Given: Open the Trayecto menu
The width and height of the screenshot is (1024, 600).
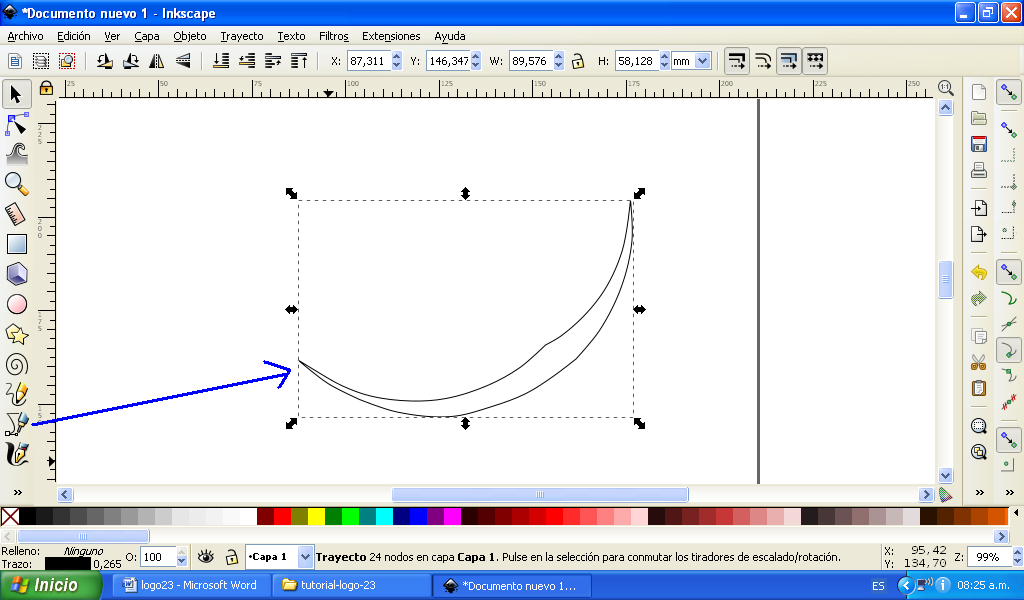Looking at the screenshot, I should tap(242, 36).
